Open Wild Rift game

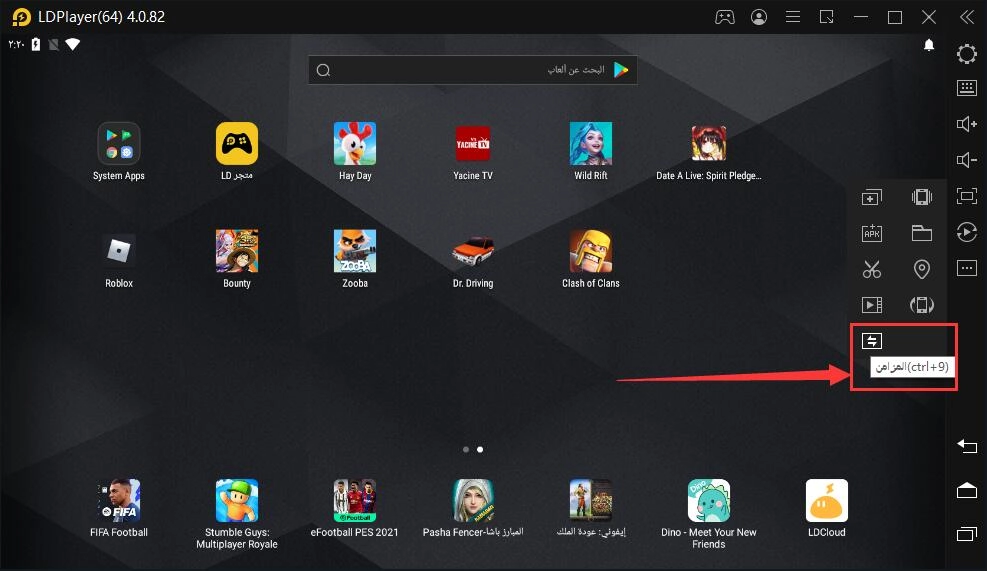pyautogui.click(x=590, y=144)
